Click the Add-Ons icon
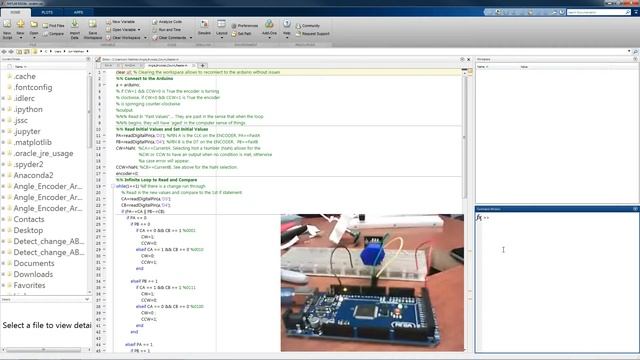 click(x=269, y=24)
